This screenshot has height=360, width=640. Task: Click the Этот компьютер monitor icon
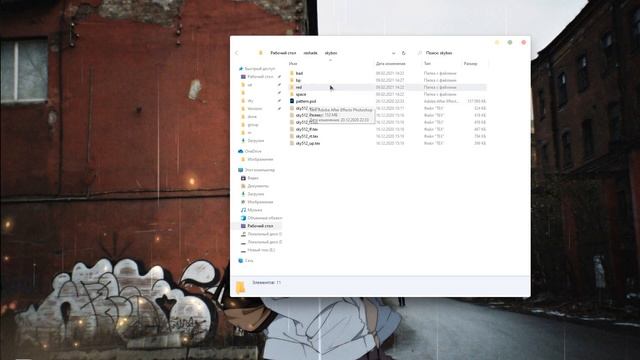[240, 170]
